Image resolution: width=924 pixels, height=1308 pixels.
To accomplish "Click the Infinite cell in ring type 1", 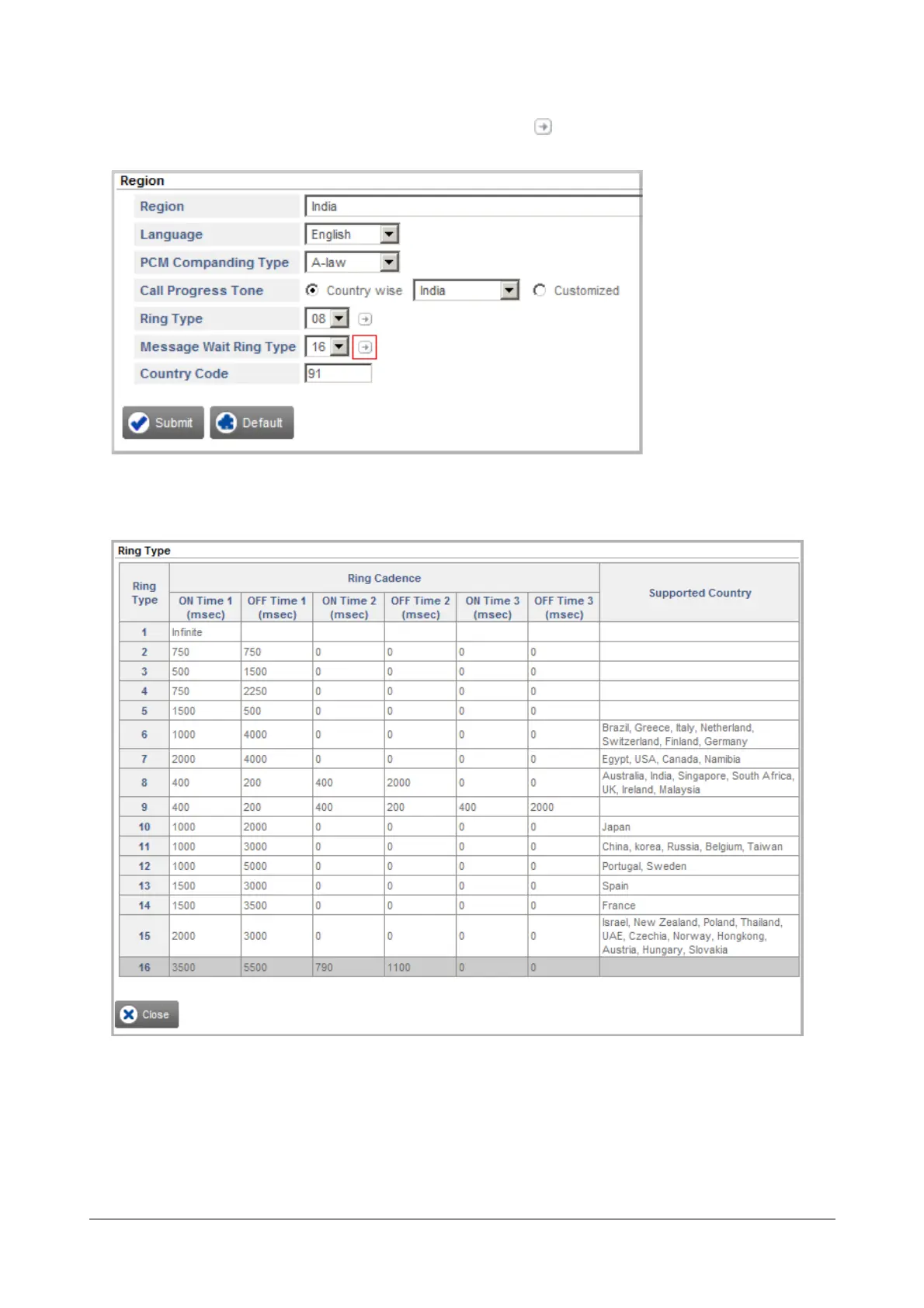I will tap(205, 632).
